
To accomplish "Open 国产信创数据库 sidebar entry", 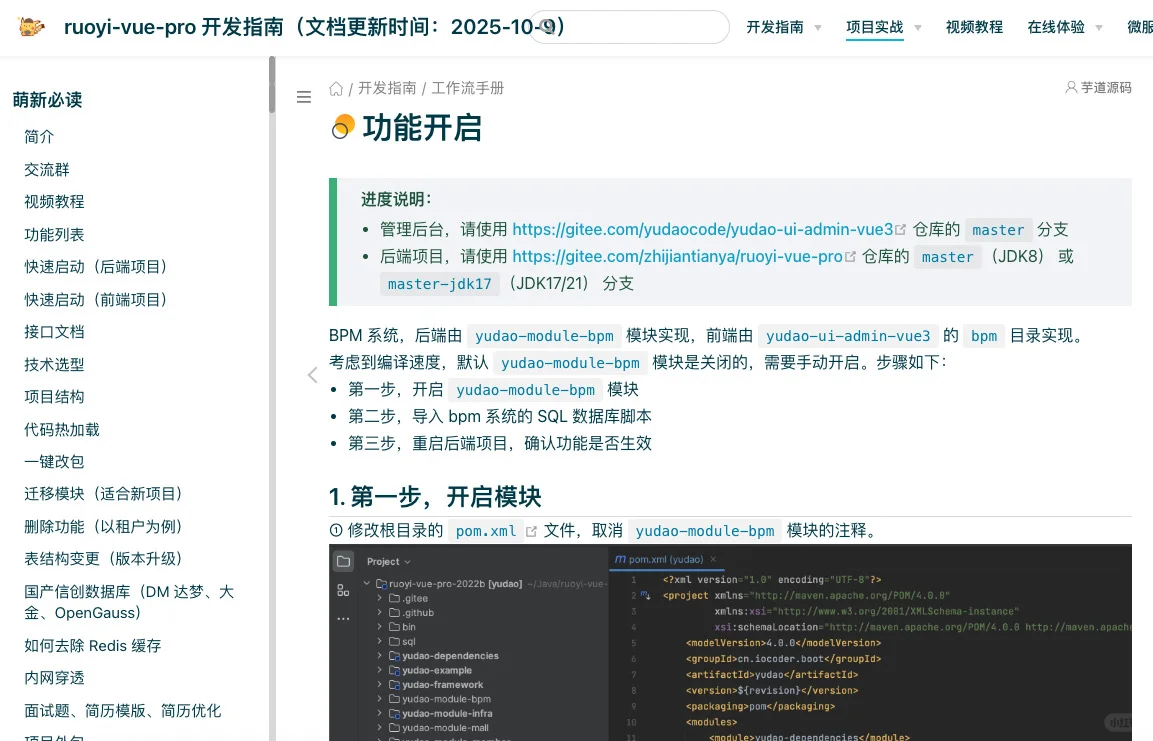I will [x=129, y=602].
